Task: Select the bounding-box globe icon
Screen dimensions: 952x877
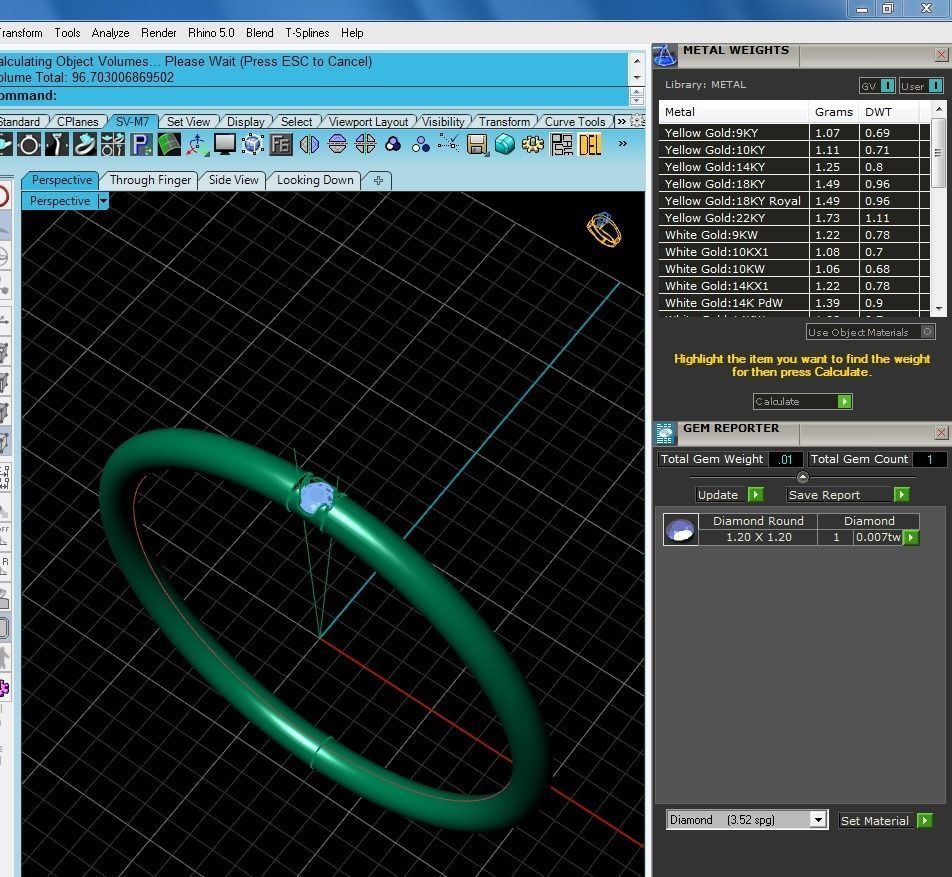Action: (x=253, y=145)
